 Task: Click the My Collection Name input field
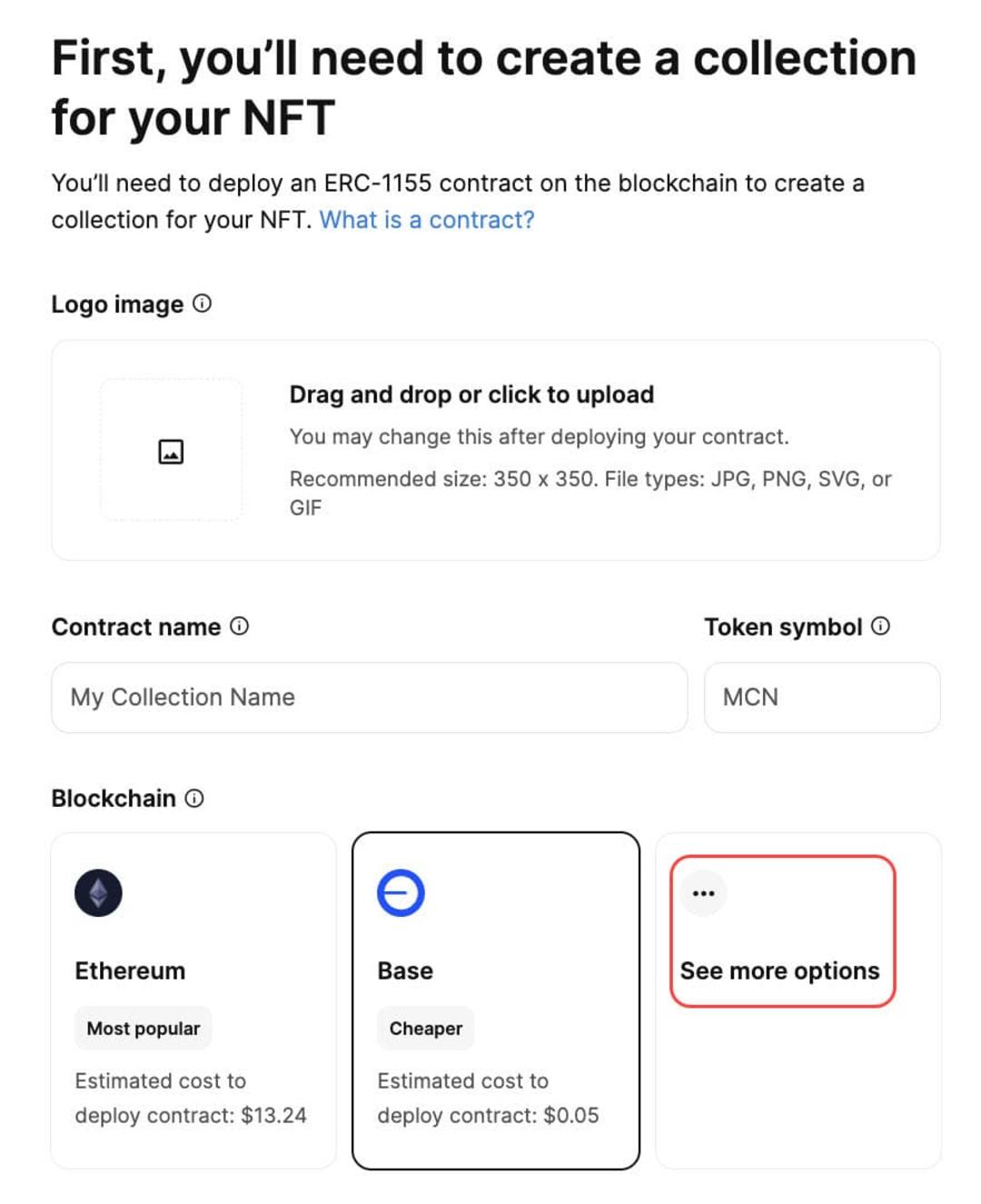(x=369, y=697)
